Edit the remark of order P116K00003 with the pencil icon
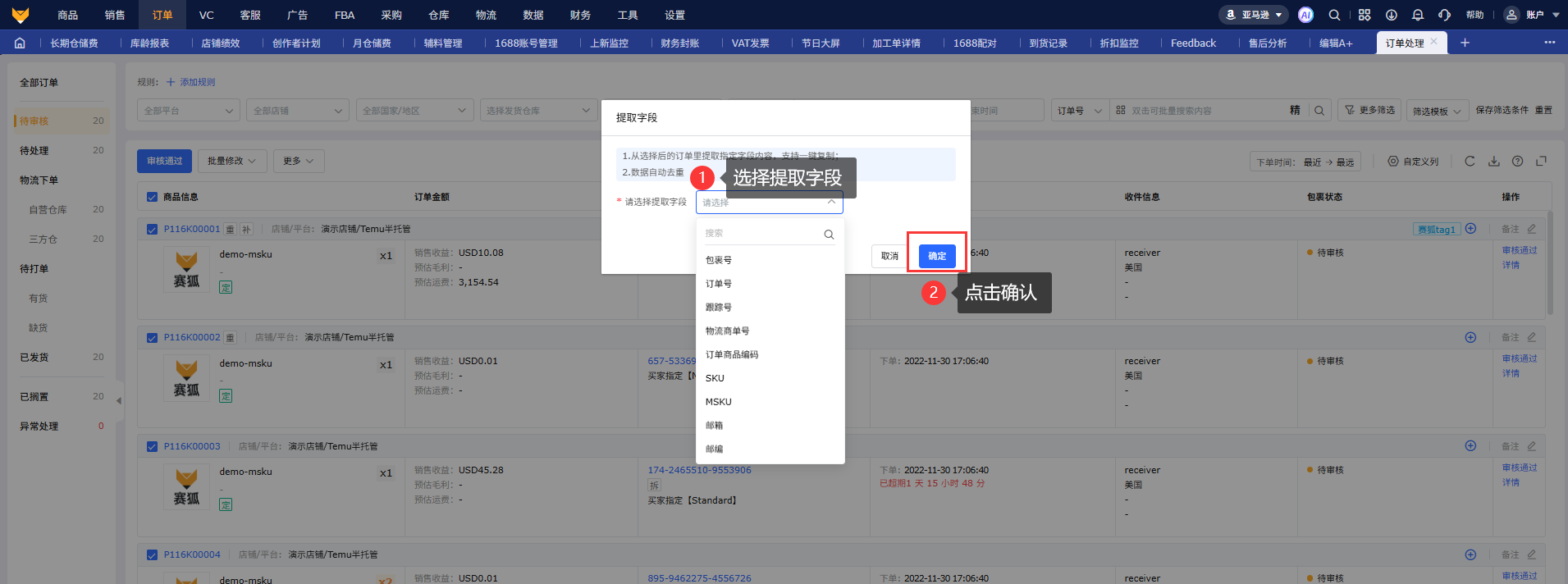This screenshot has width=1568, height=584. pos(1531,446)
